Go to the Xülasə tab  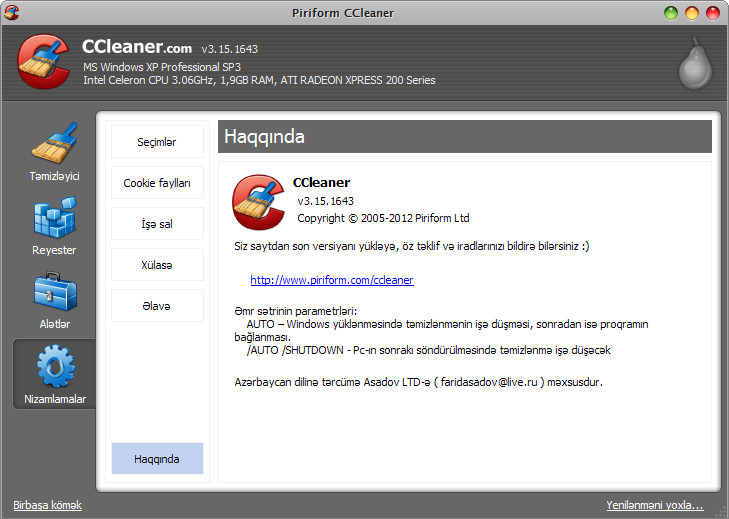coord(157,265)
